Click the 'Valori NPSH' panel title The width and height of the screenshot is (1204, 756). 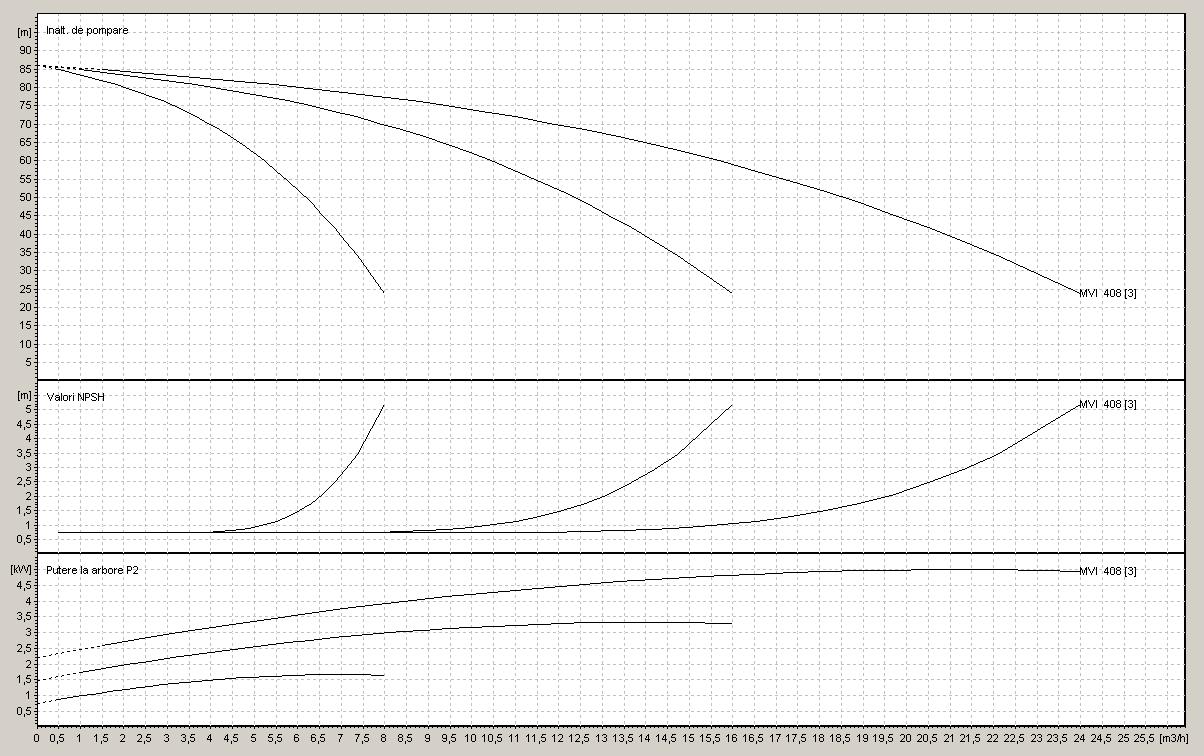[76, 397]
